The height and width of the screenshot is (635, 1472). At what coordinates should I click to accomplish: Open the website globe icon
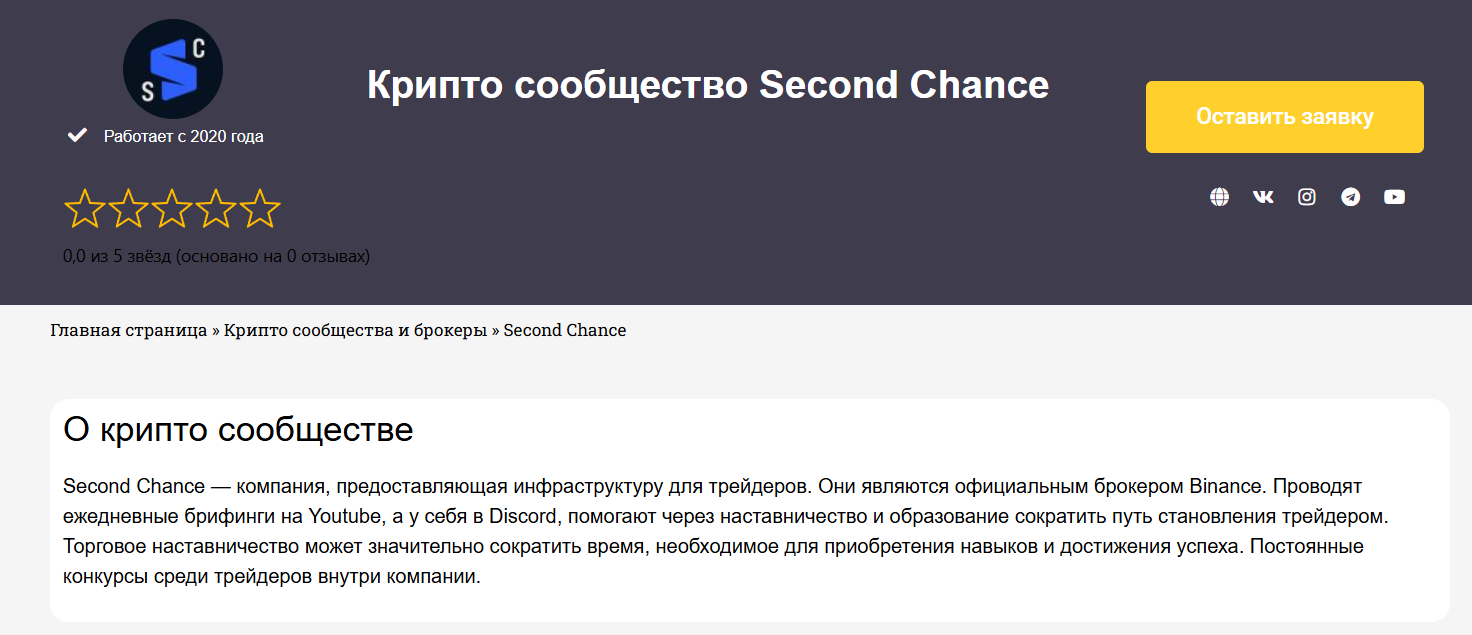[x=1219, y=197]
